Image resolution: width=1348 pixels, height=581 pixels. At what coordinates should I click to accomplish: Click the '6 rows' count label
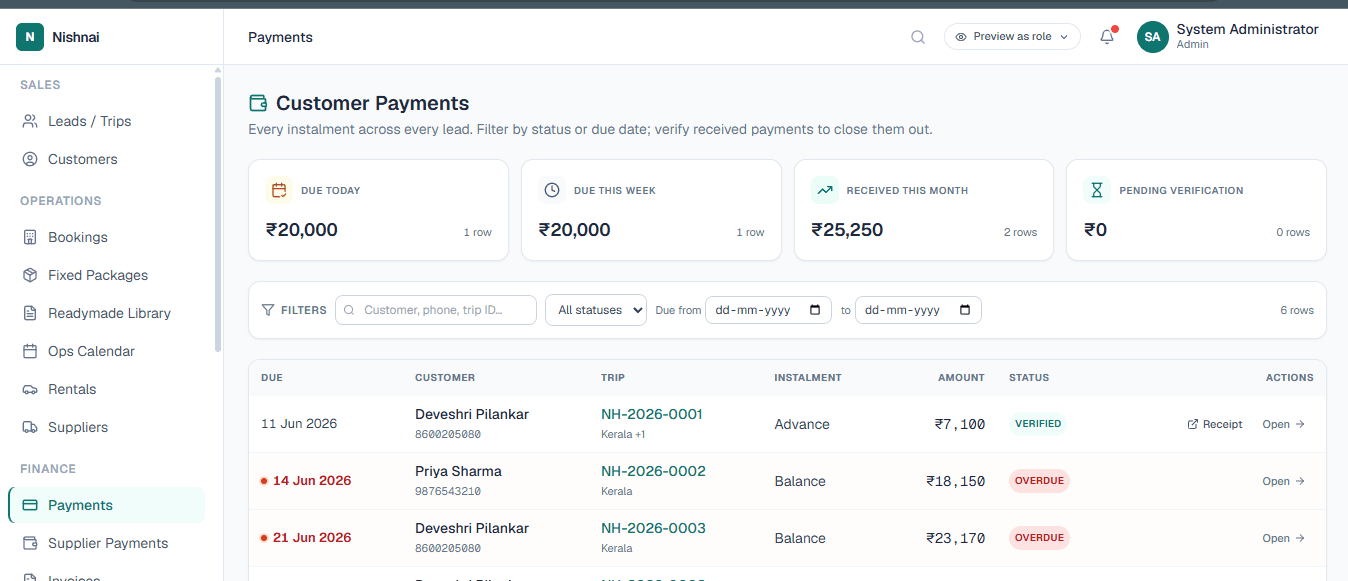(x=1297, y=310)
